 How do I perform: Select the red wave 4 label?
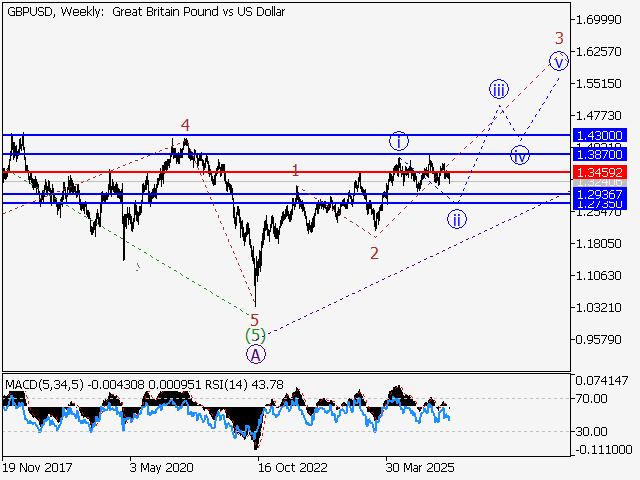coord(185,125)
